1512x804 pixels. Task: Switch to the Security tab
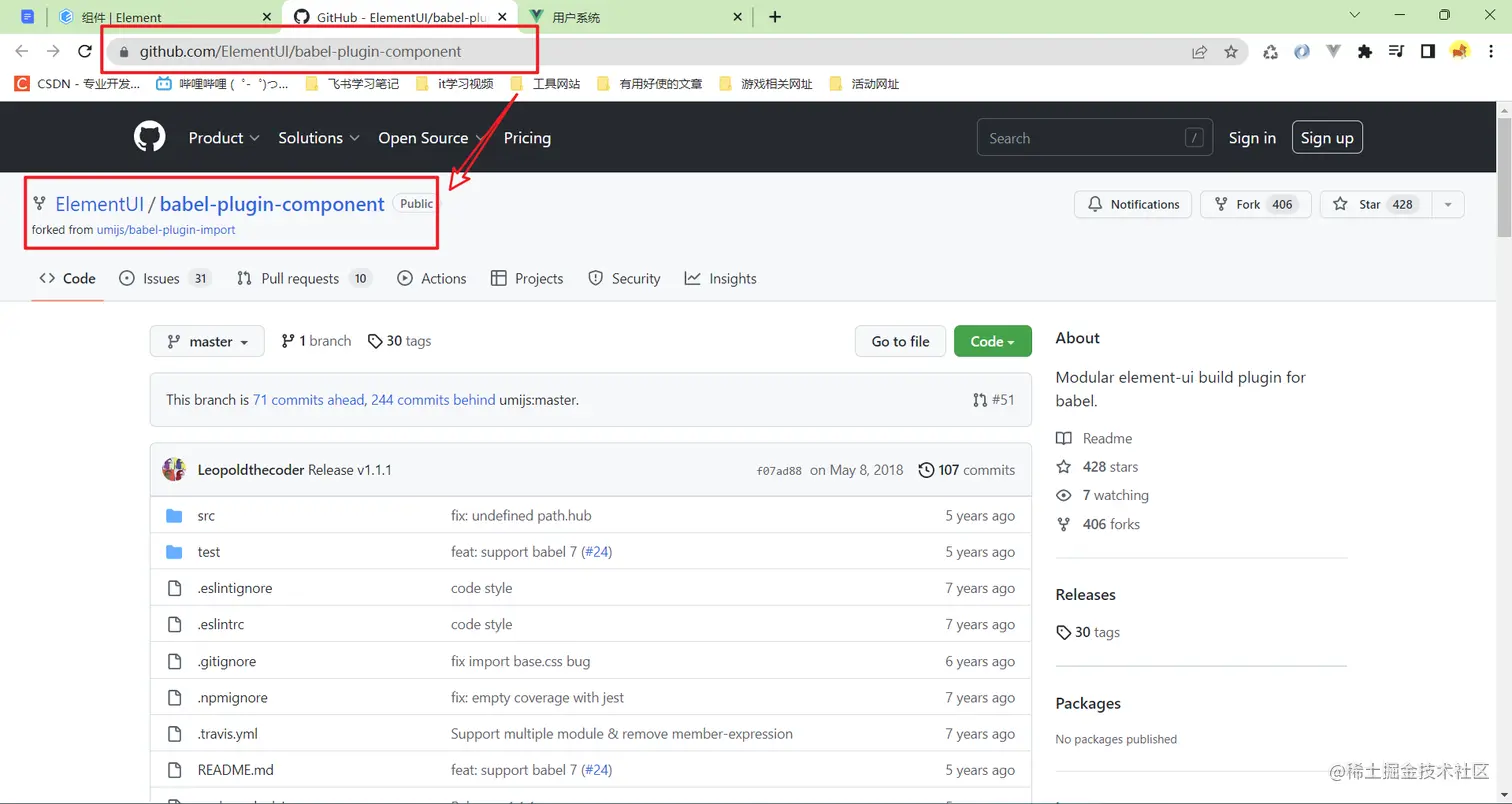coord(624,279)
